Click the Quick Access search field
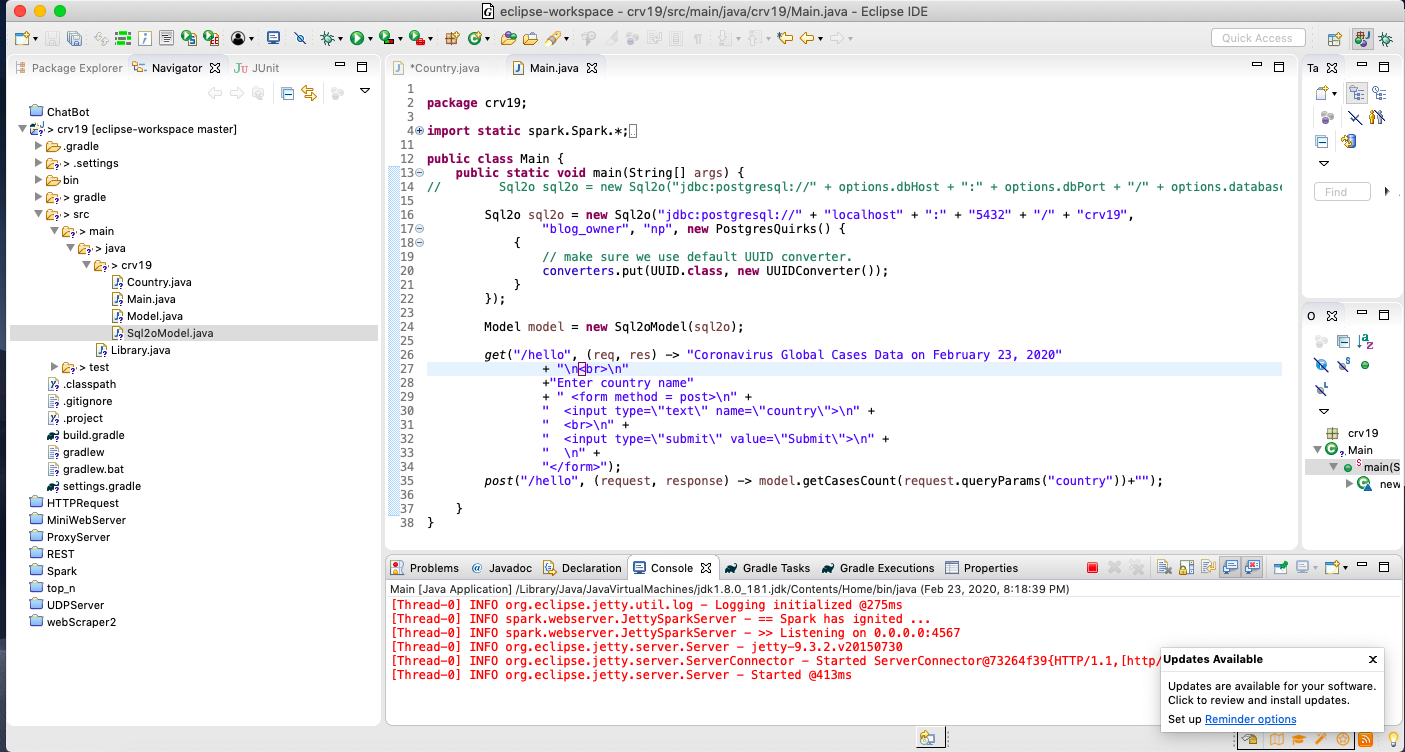The image size is (1405, 752). click(1257, 38)
